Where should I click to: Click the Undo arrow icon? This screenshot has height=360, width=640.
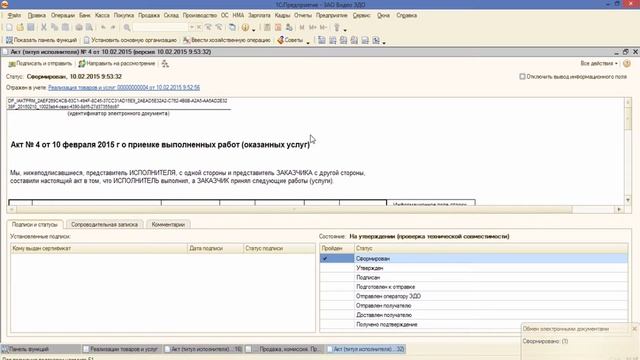(x=103, y=27)
